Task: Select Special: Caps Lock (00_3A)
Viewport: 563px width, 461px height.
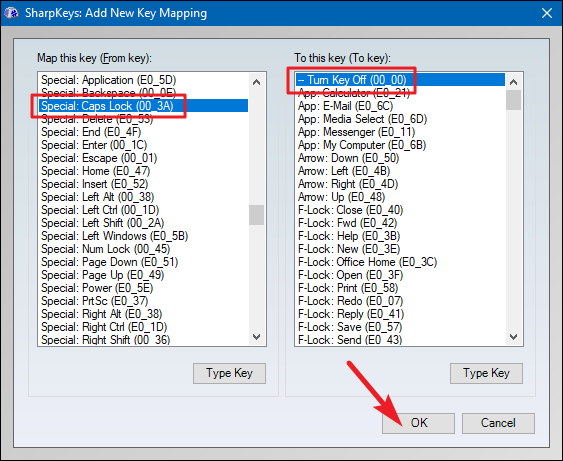Action: click(x=143, y=106)
